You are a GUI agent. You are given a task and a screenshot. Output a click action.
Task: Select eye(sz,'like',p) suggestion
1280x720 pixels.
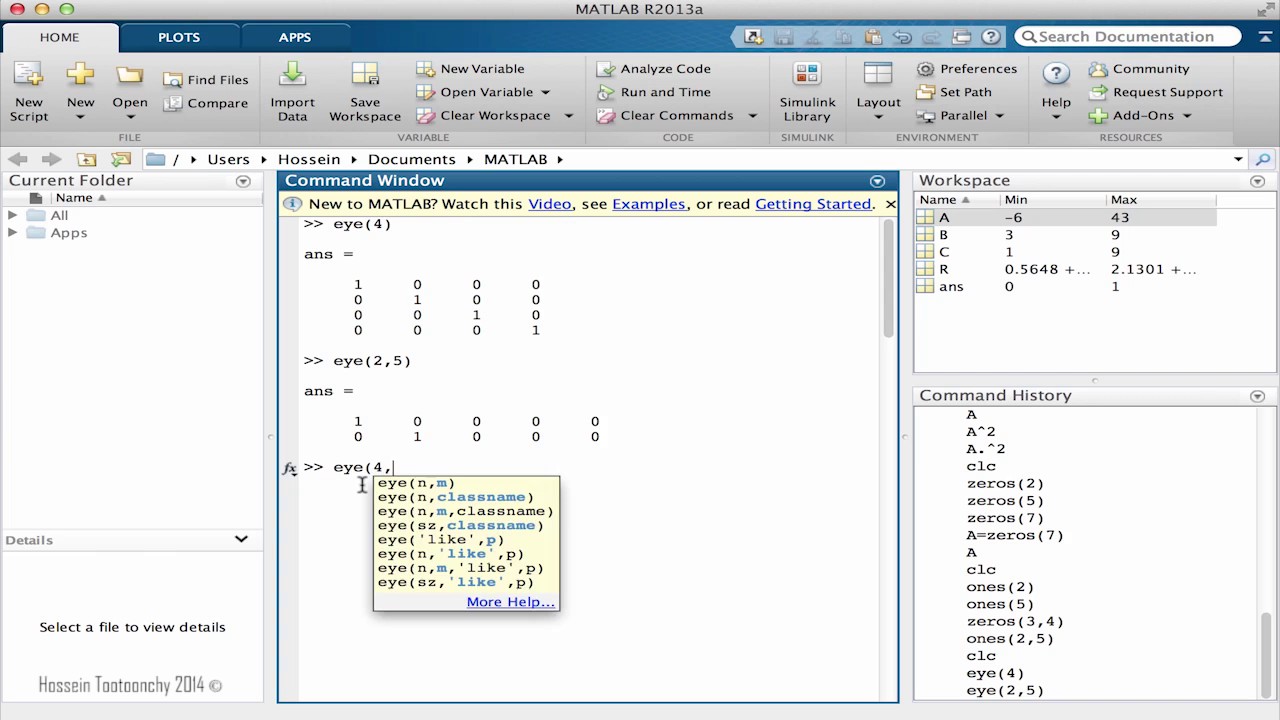455,582
